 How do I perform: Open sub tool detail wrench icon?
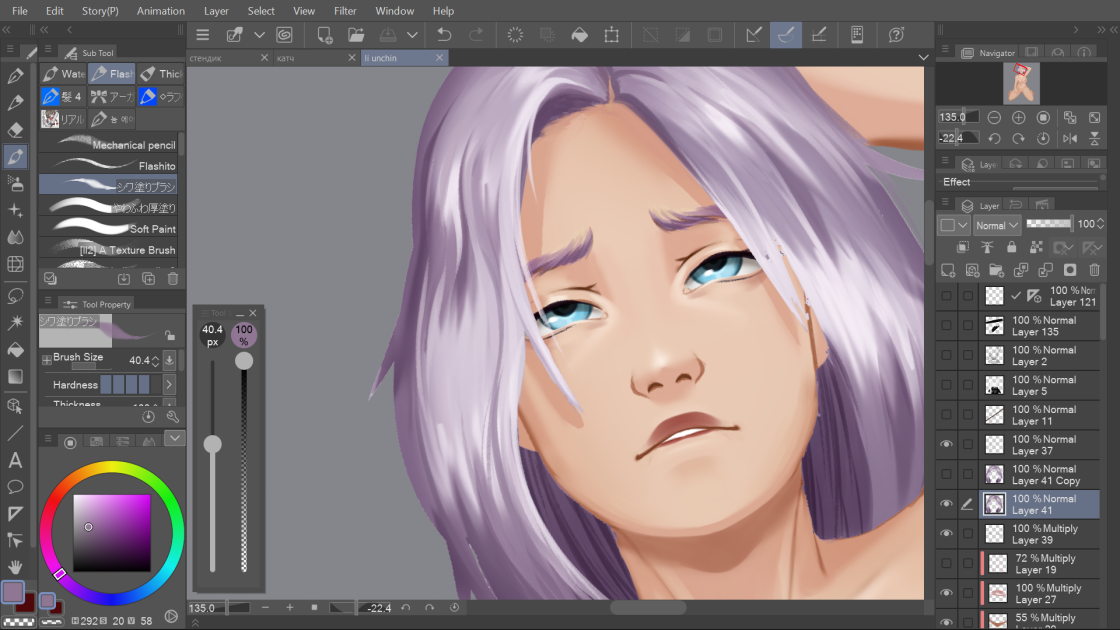pos(172,416)
